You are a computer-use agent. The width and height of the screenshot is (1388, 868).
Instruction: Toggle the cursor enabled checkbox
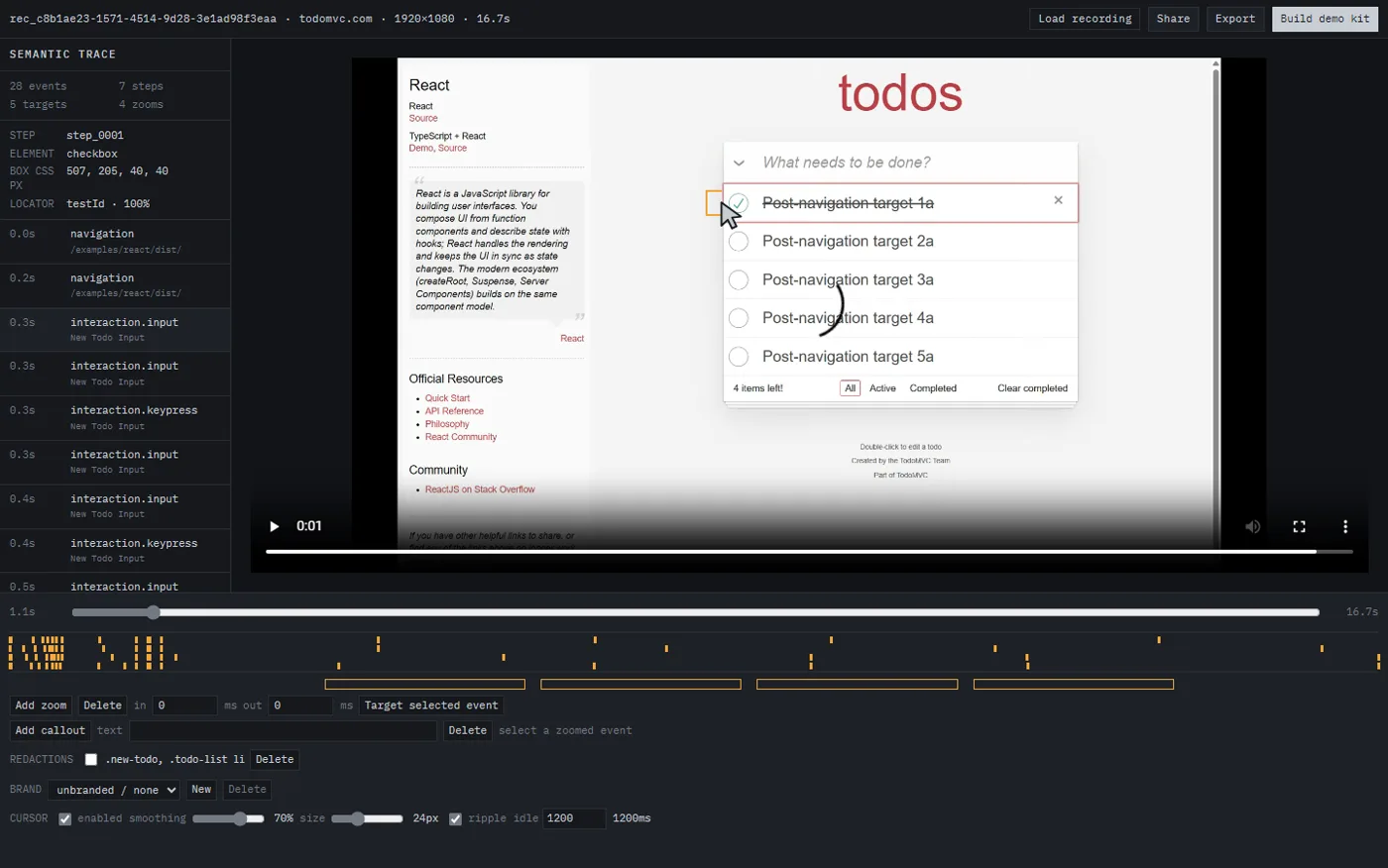(x=64, y=819)
